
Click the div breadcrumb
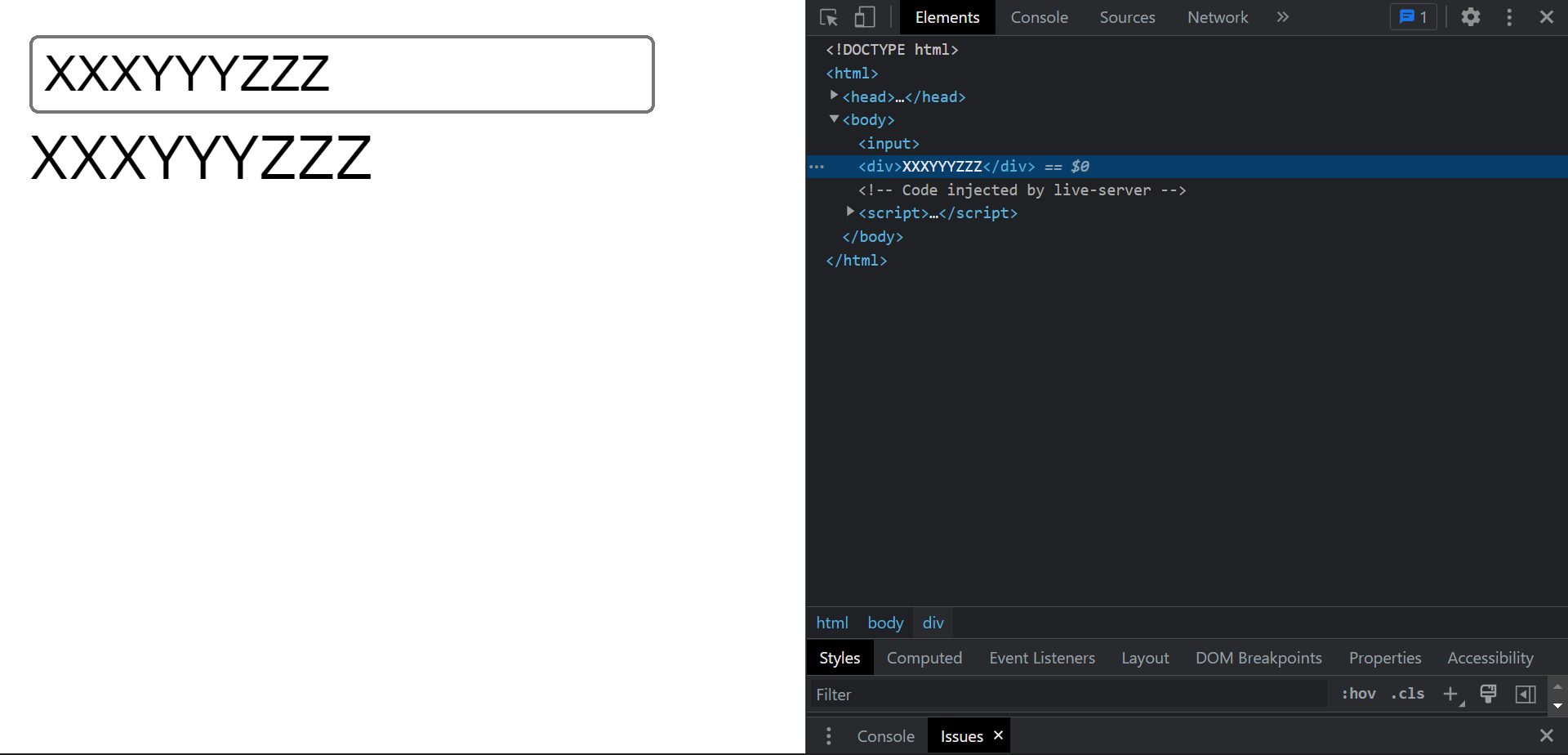[933, 623]
